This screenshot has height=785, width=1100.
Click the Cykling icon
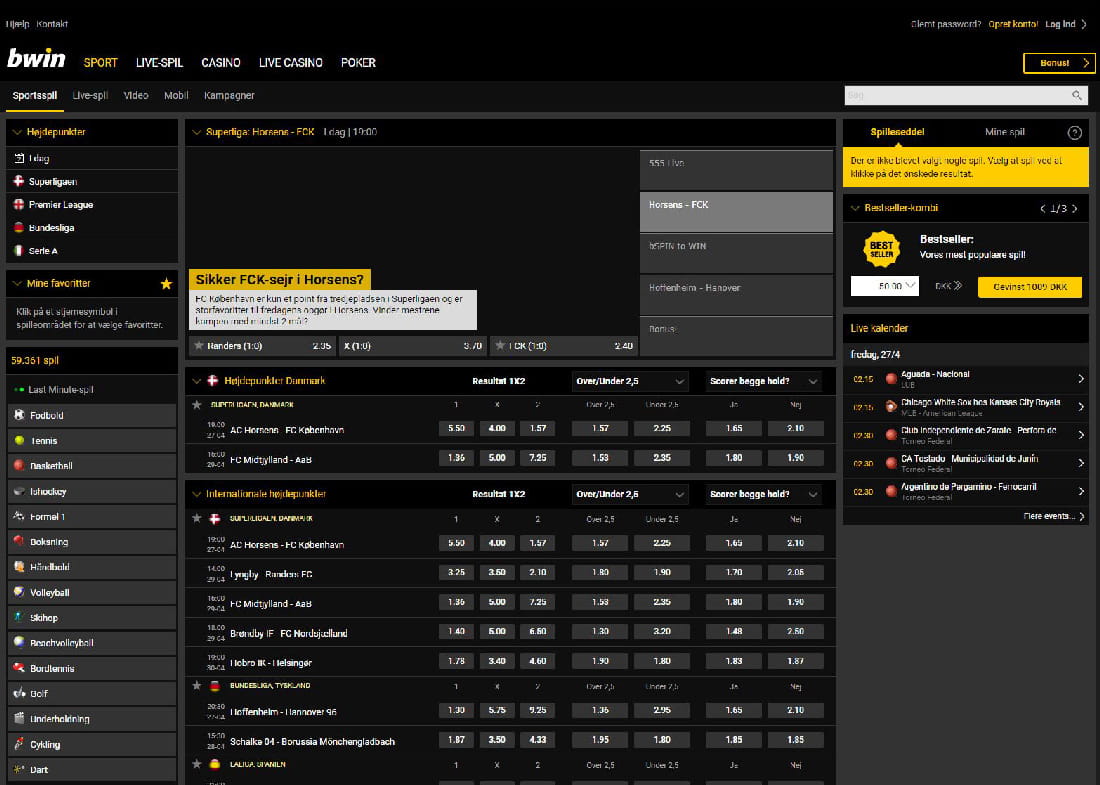(20, 744)
